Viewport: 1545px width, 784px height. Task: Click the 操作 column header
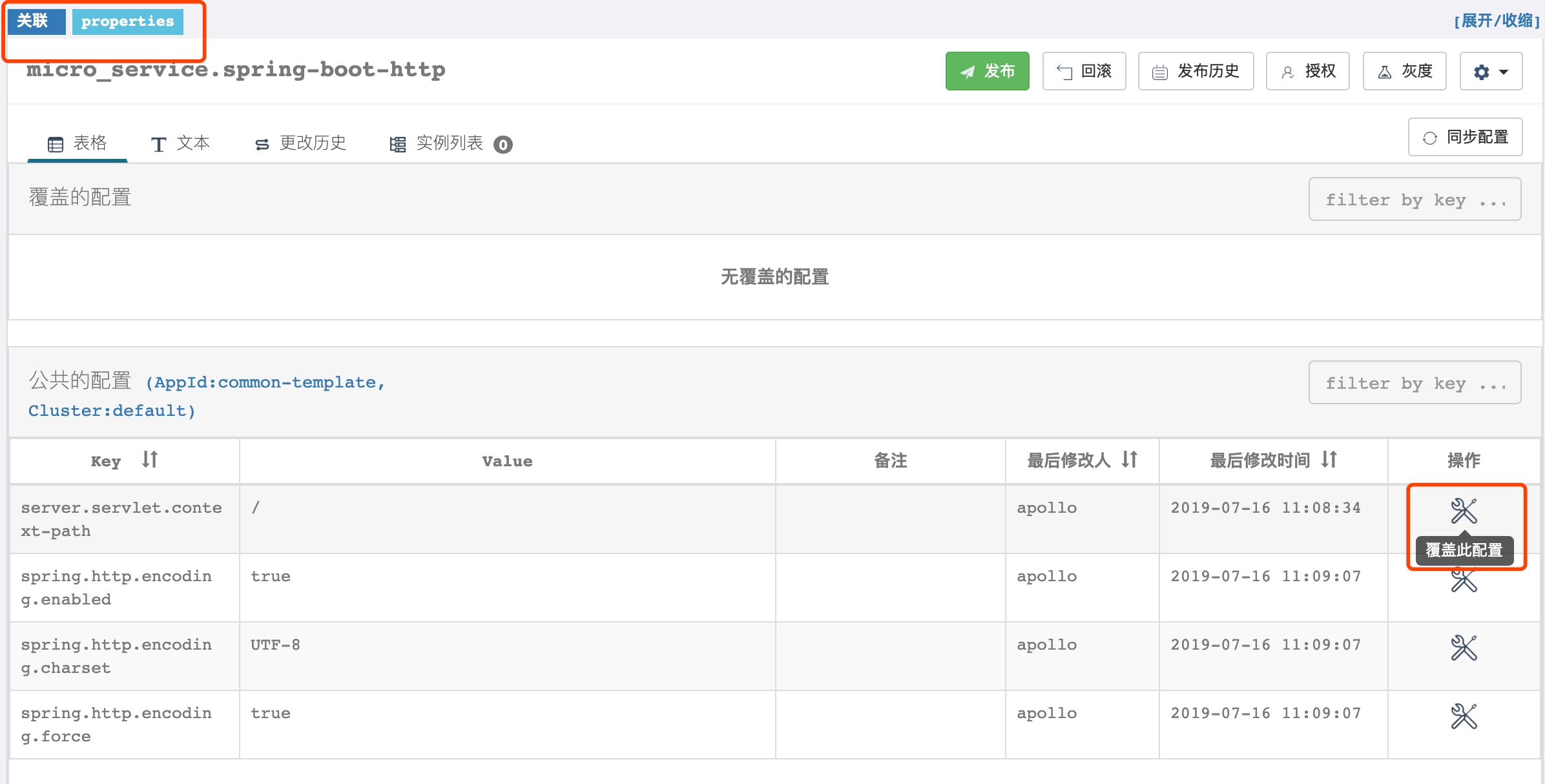(x=1464, y=460)
